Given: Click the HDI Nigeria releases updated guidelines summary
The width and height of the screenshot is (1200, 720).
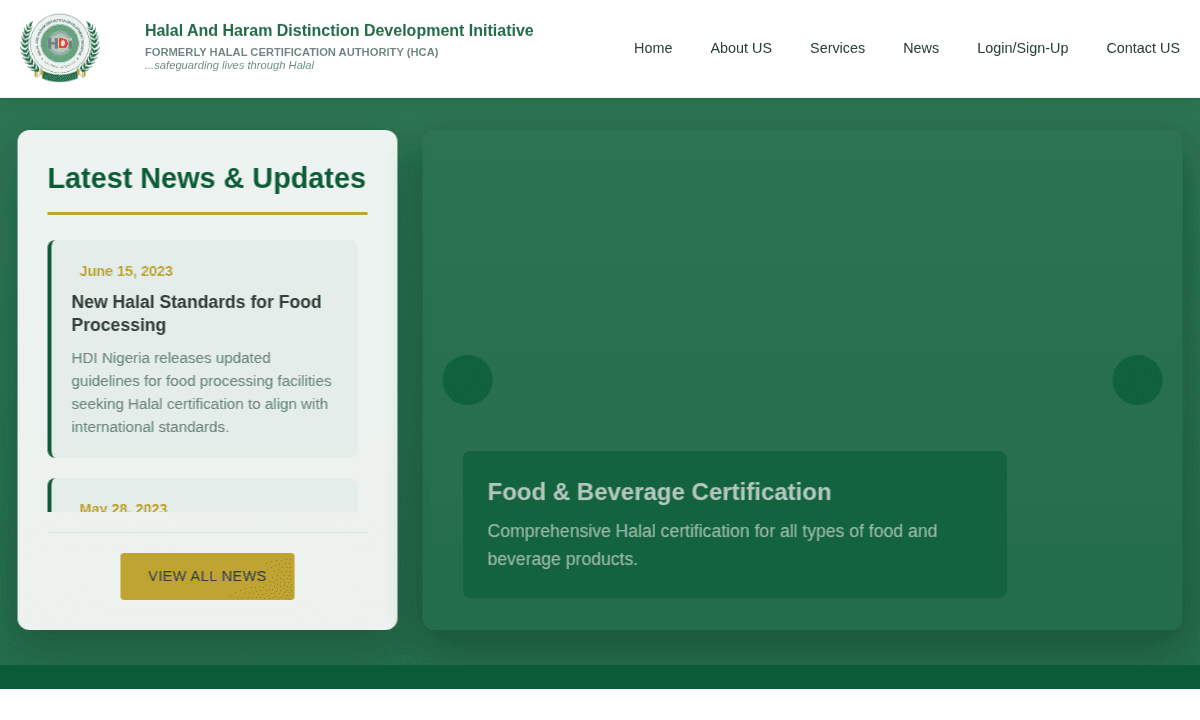Looking at the screenshot, I should (x=203, y=392).
